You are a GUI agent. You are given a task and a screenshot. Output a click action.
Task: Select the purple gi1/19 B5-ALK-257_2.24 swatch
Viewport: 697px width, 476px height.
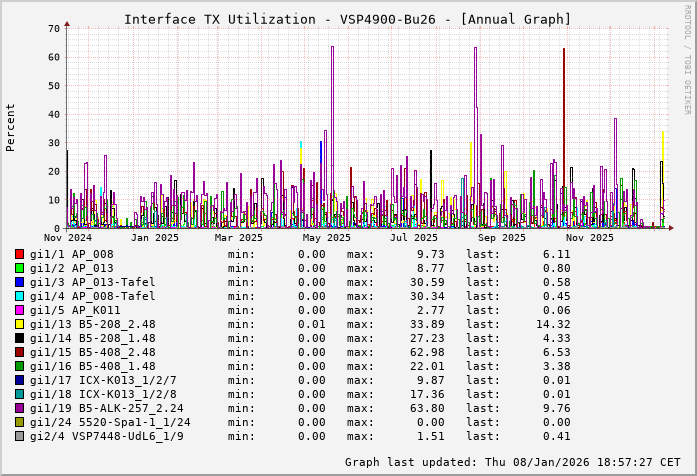tap(19, 408)
